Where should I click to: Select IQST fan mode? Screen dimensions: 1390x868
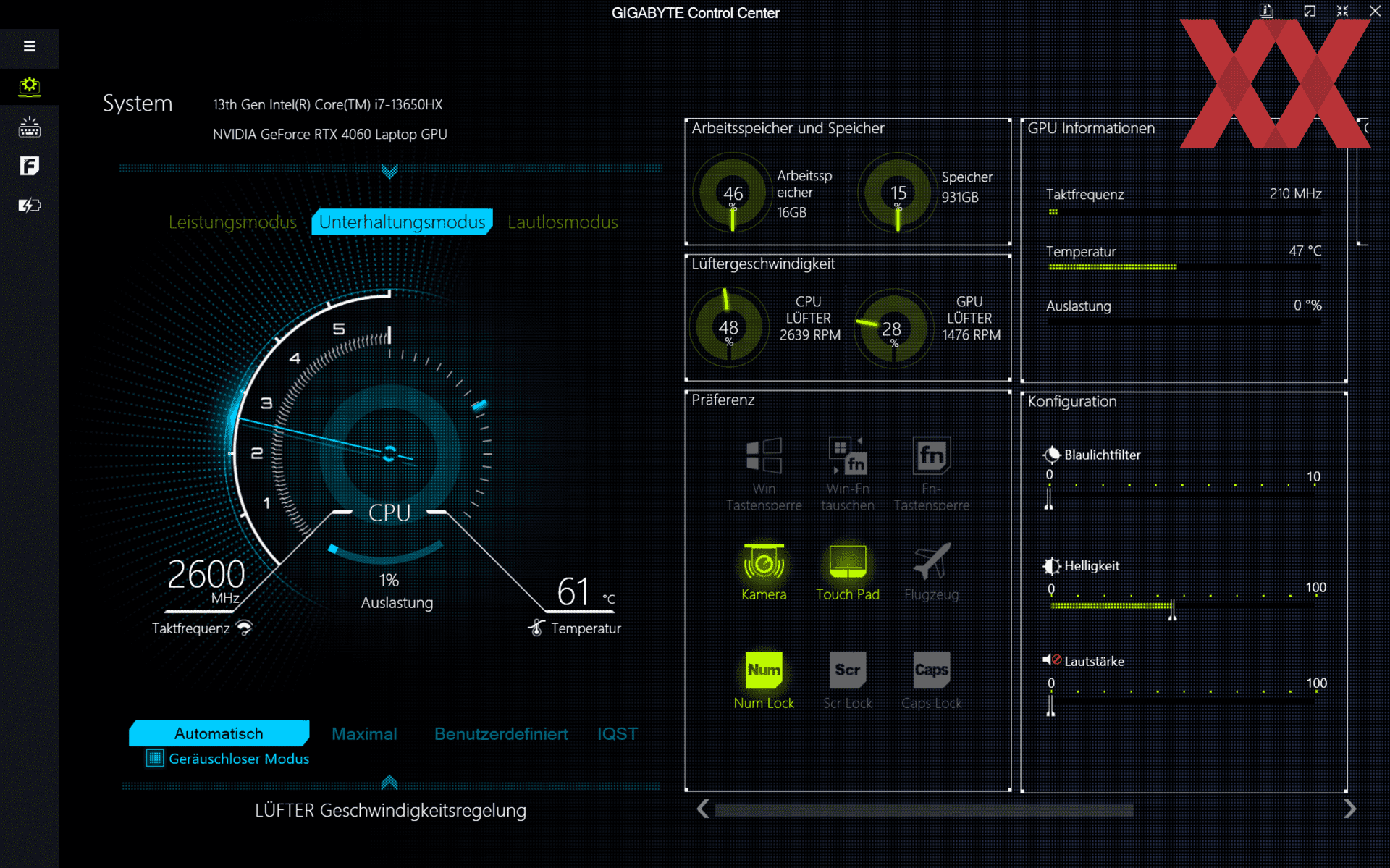(618, 734)
